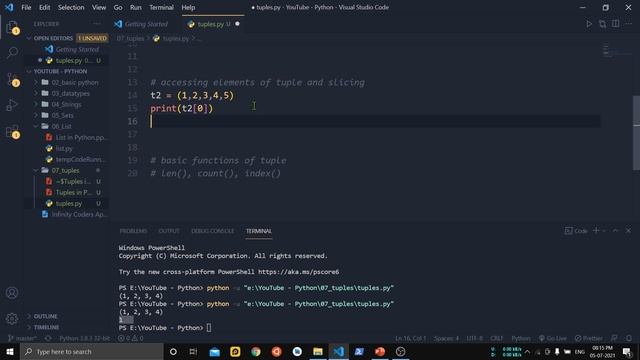
Task: Run Python file with play button
Action: 589,24
